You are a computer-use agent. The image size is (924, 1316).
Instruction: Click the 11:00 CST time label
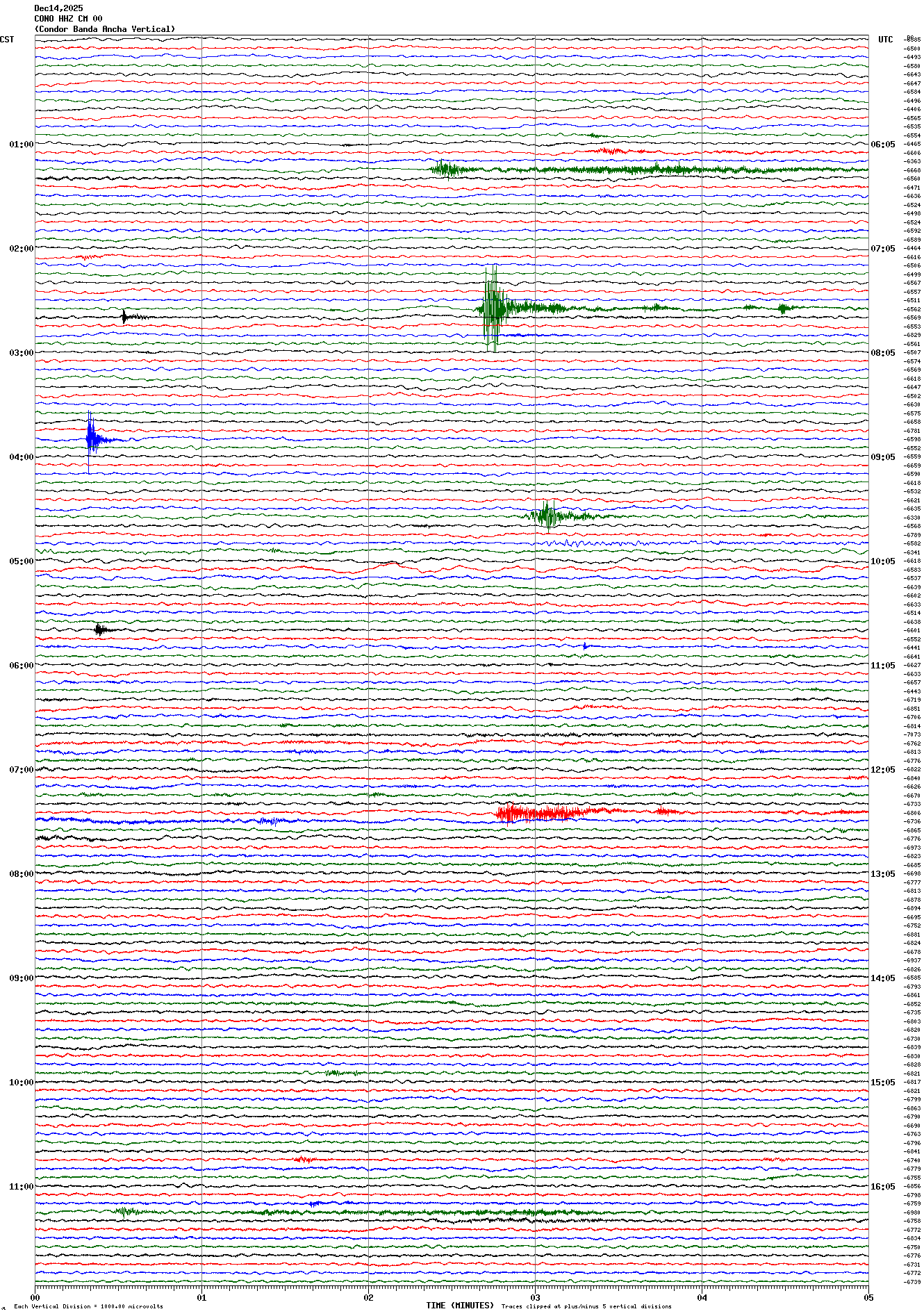pos(21,1187)
